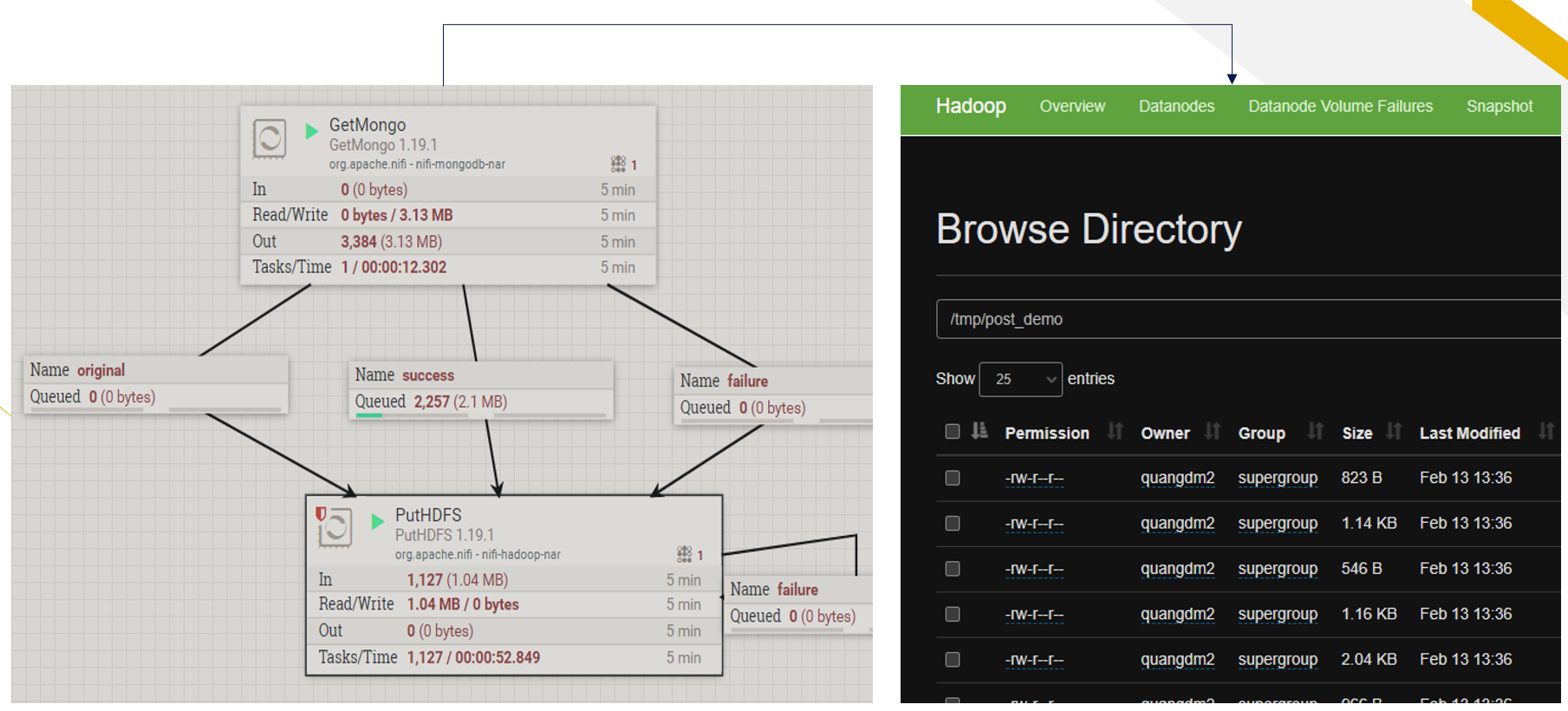Click the PutHDFS active threads cluster icon
The height and width of the screenshot is (711, 1568).
point(684,554)
